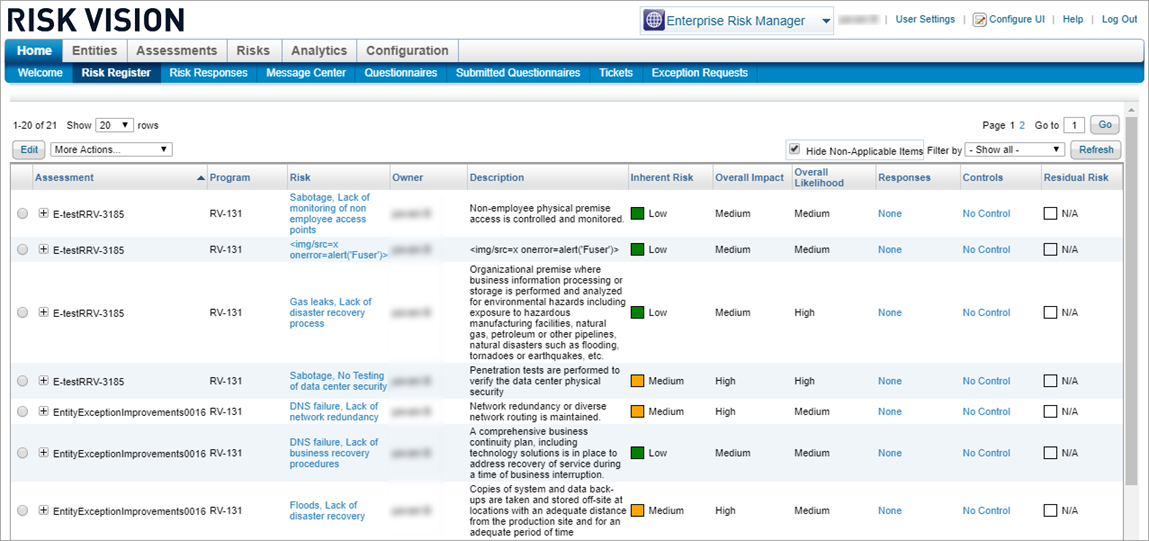
Task: Select radio button for DNS failure network redundancy row
Action: click(23, 411)
